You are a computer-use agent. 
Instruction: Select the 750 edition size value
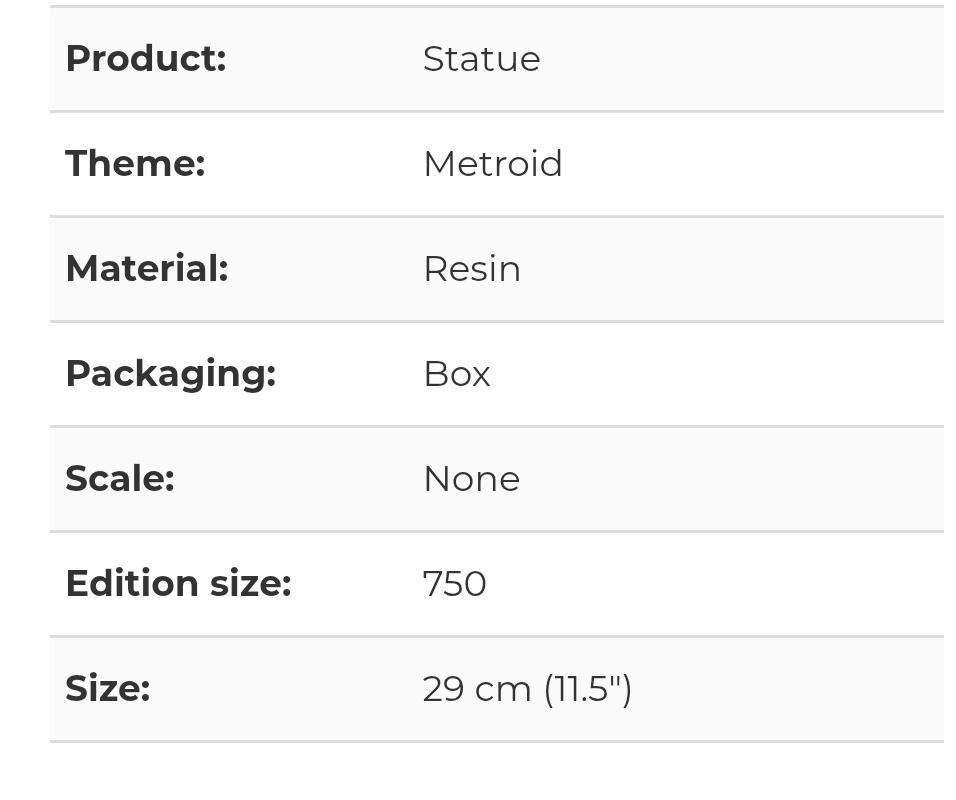[x=454, y=584]
